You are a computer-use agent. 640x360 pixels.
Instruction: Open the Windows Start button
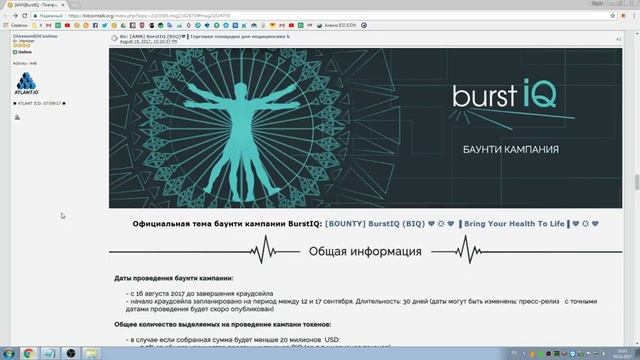point(9,353)
